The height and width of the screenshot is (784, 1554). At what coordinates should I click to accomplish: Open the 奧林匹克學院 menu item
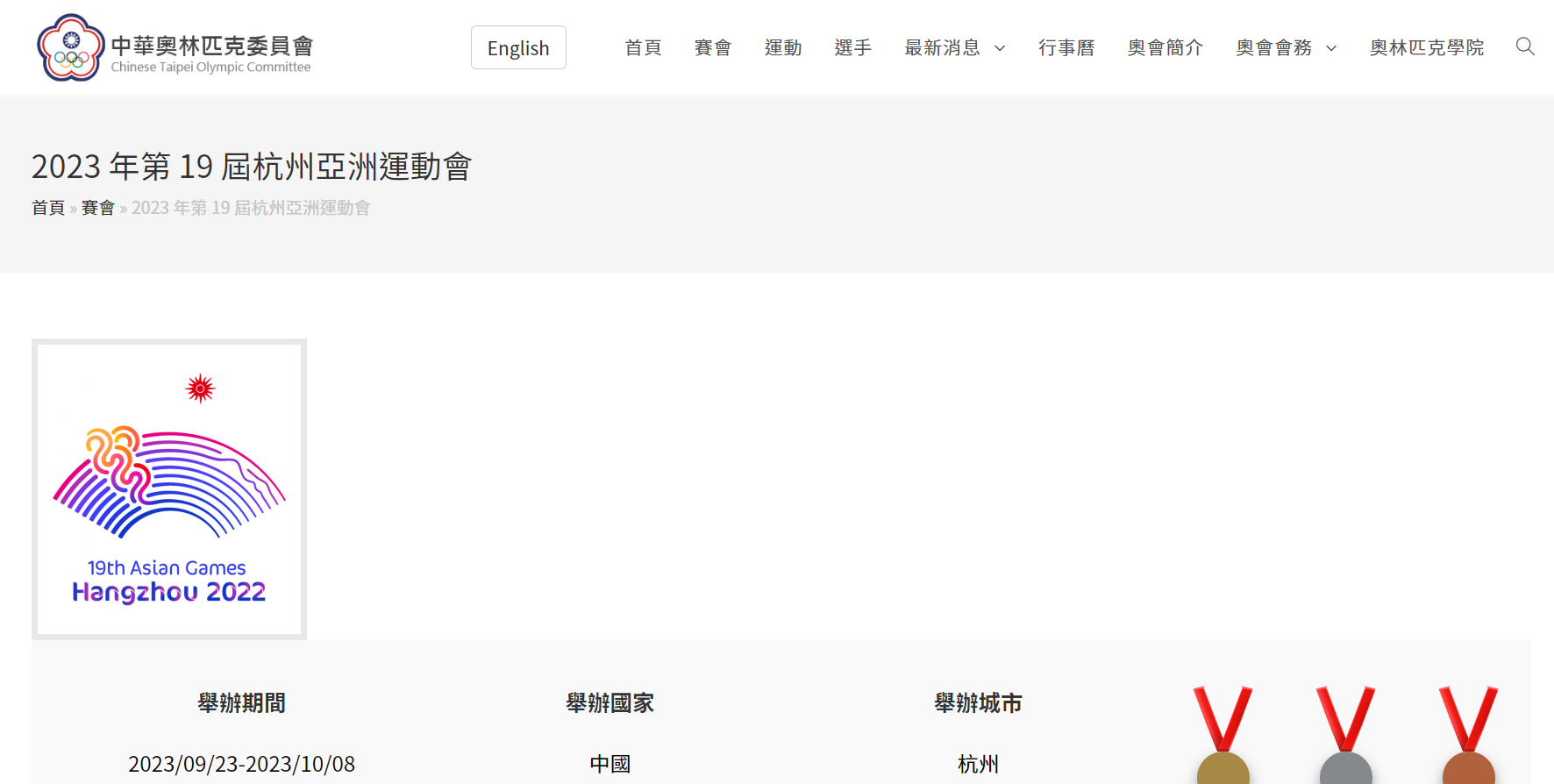(1427, 47)
